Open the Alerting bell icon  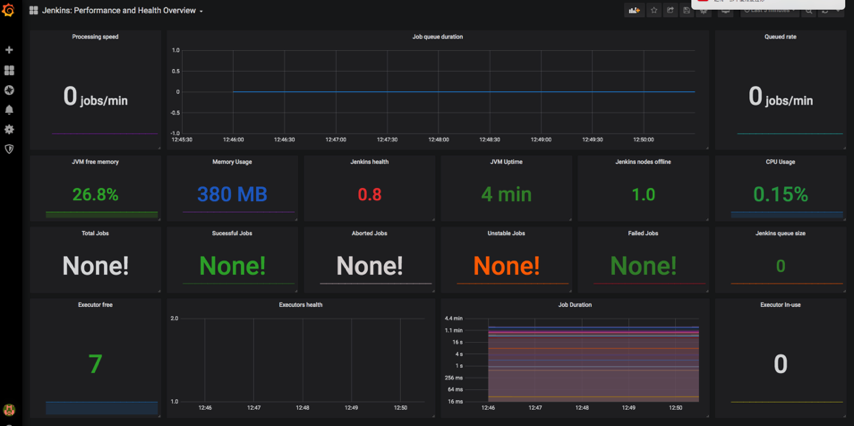click(9, 110)
